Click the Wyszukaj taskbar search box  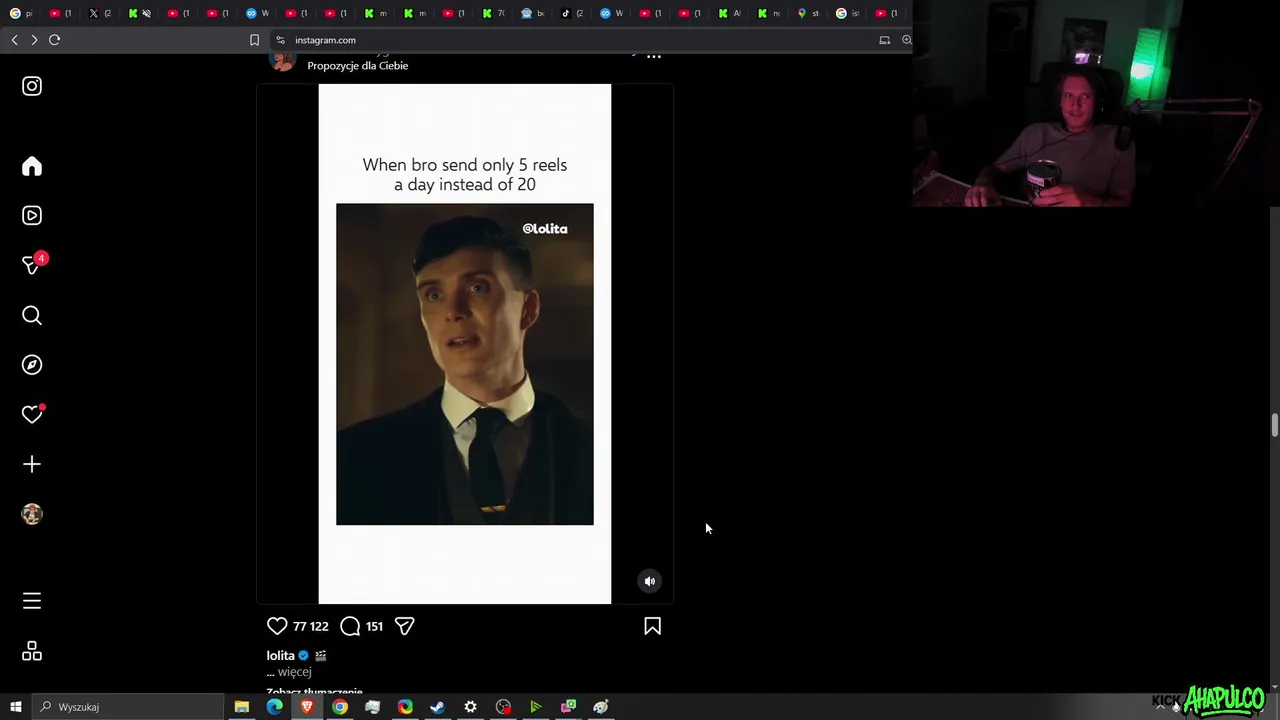pos(128,707)
